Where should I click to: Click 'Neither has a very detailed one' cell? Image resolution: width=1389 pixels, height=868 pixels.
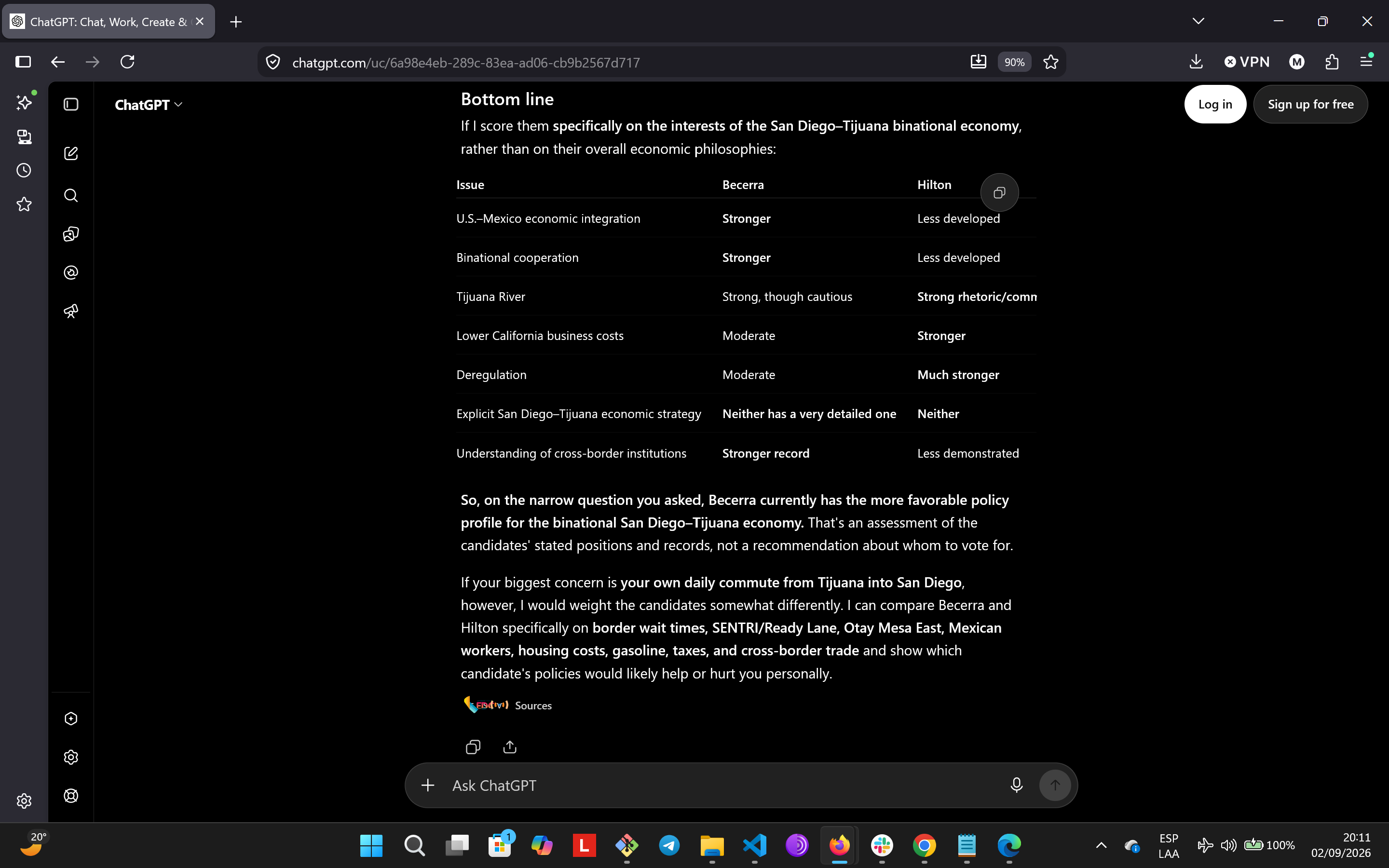[x=809, y=414]
